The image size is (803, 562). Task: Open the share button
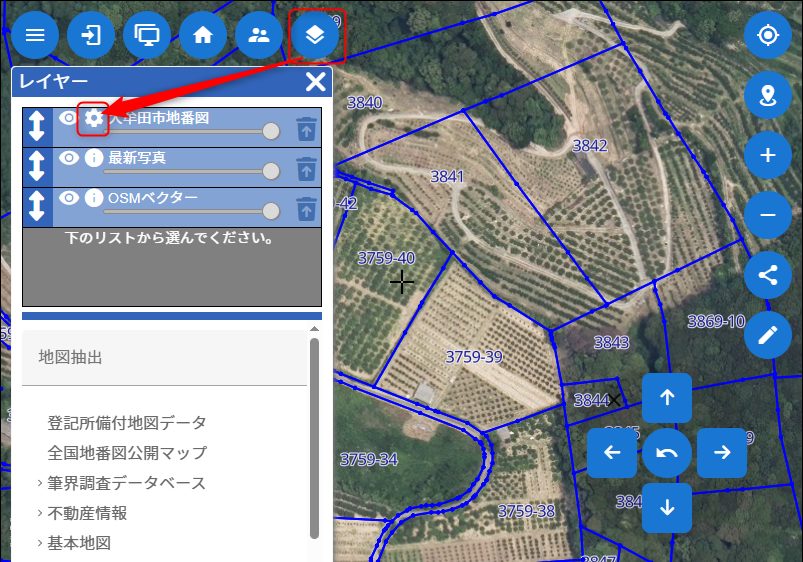point(768,275)
